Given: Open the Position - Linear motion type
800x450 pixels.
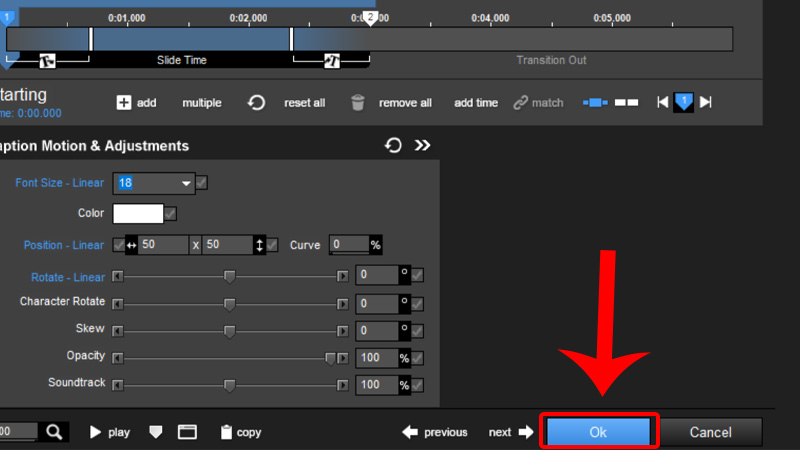Looking at the screenshot, I should [63, 245].
